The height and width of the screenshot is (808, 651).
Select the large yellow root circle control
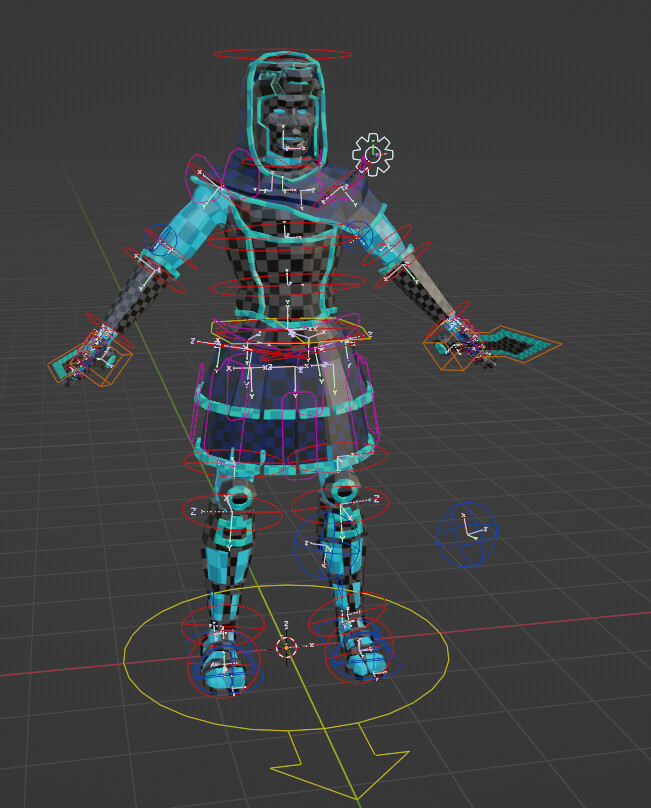point(286,658)
